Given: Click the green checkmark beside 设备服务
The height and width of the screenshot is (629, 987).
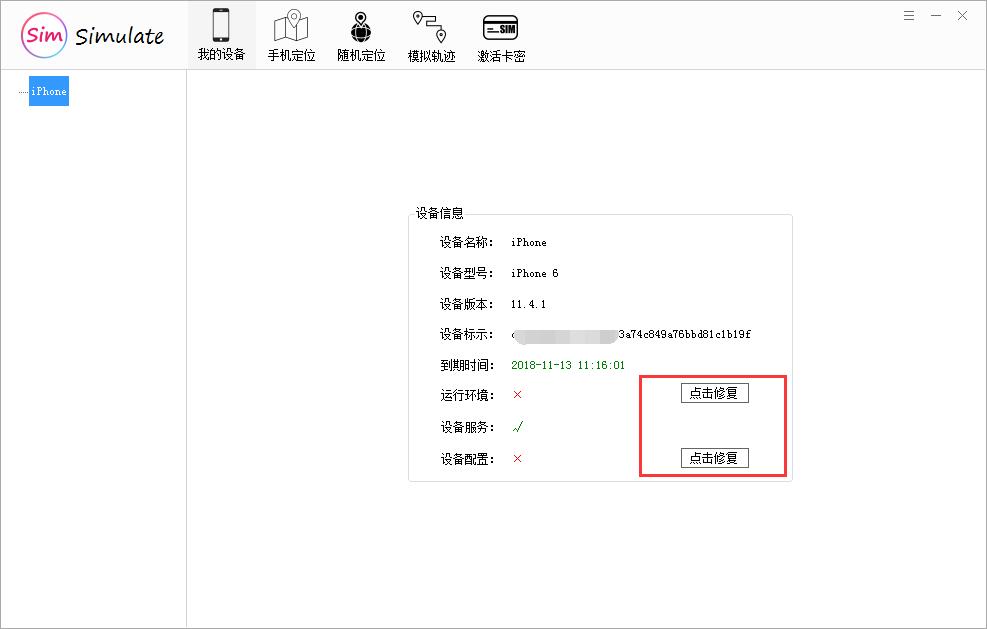Looking at the screenshot, I should 518,426.
